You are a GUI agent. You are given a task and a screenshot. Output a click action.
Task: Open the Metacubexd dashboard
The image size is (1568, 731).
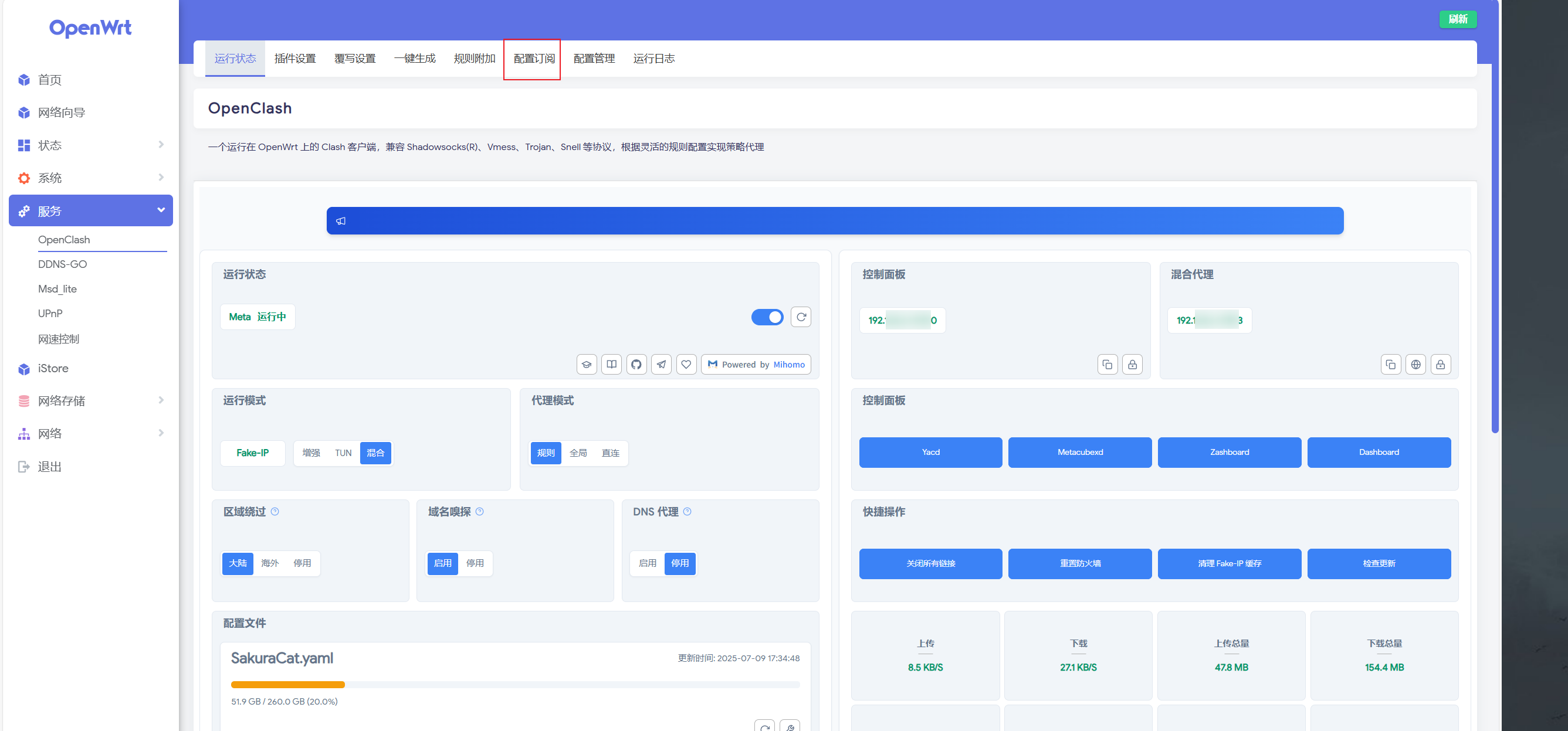pyautogui.click(x=1080, y=453)
